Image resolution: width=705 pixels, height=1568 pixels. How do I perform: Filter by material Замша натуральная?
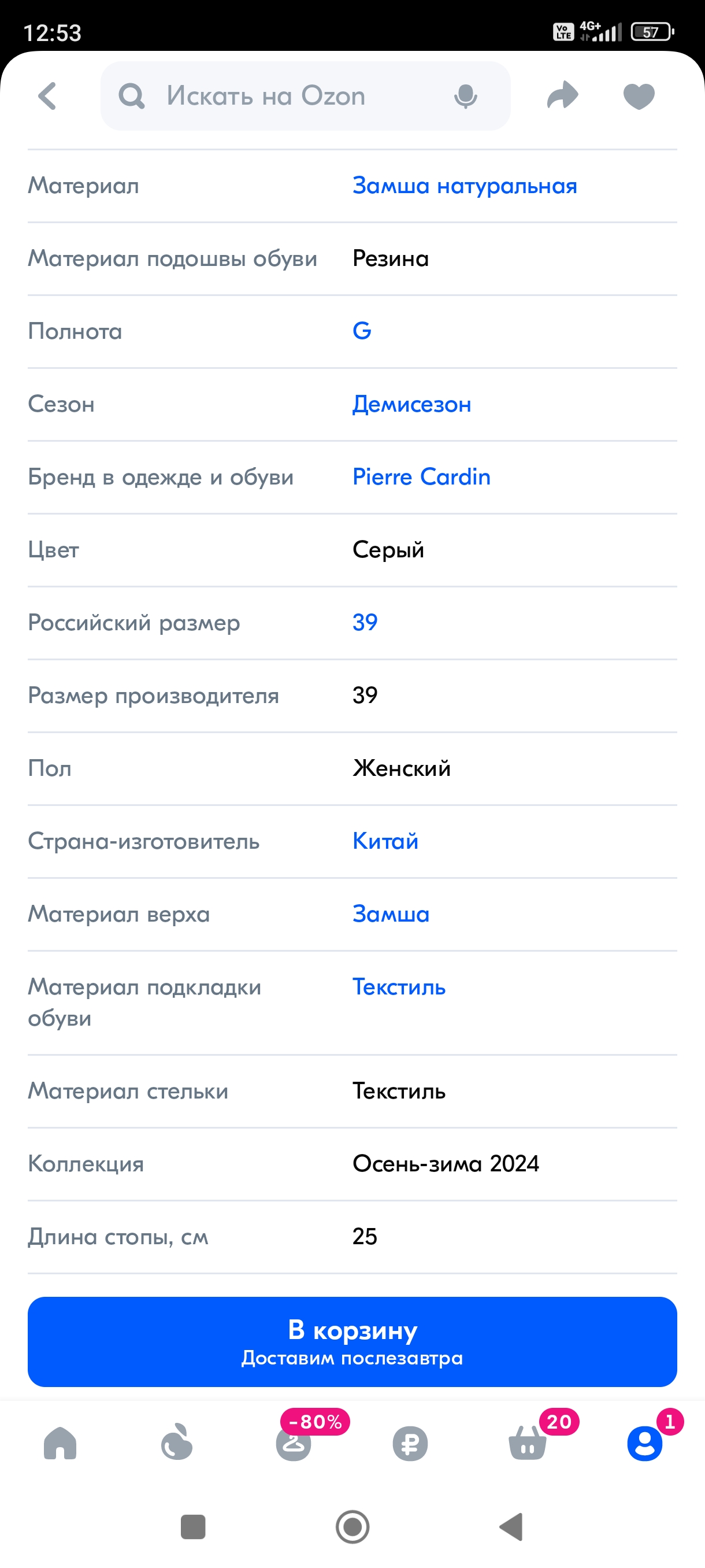pyautogui.click(x=464, y=186)
